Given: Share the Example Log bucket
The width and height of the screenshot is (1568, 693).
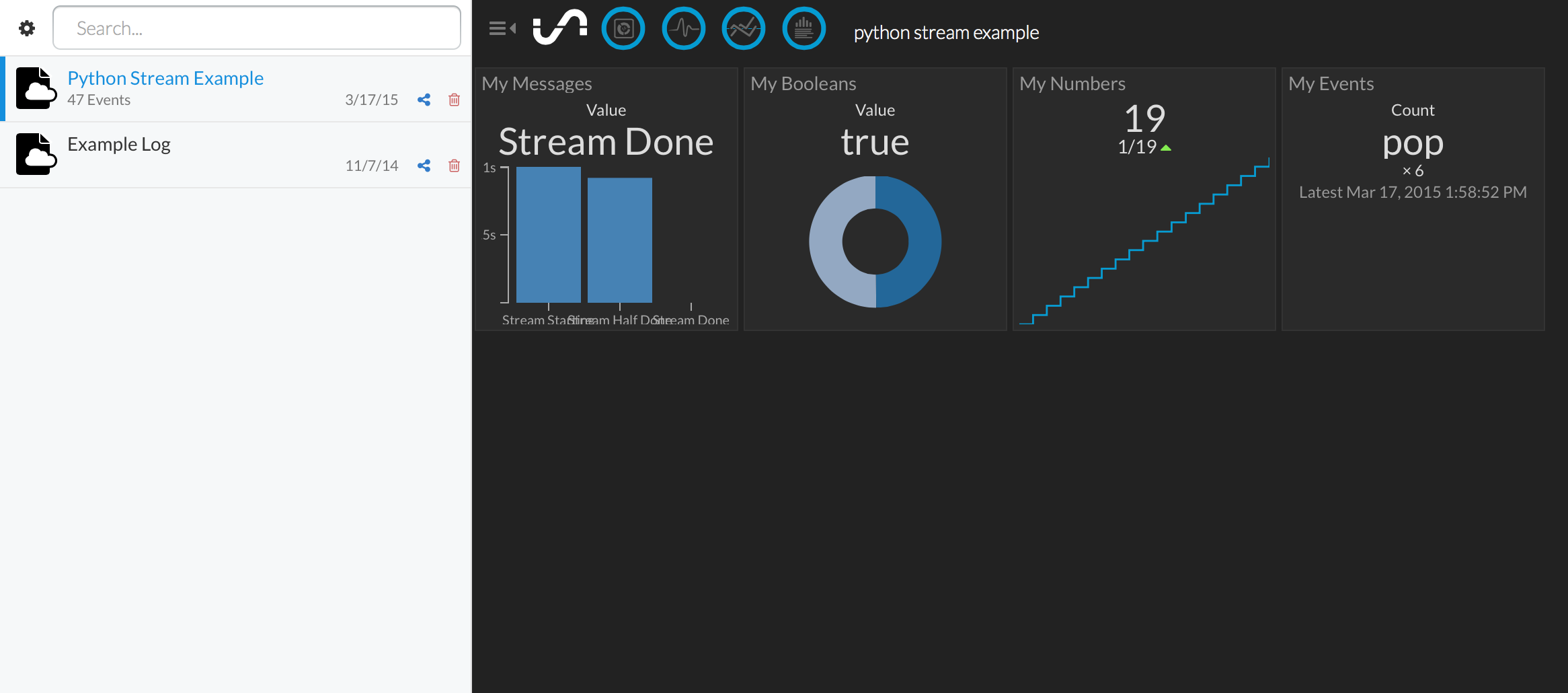Looking at the screenshot, I should 424,166.
